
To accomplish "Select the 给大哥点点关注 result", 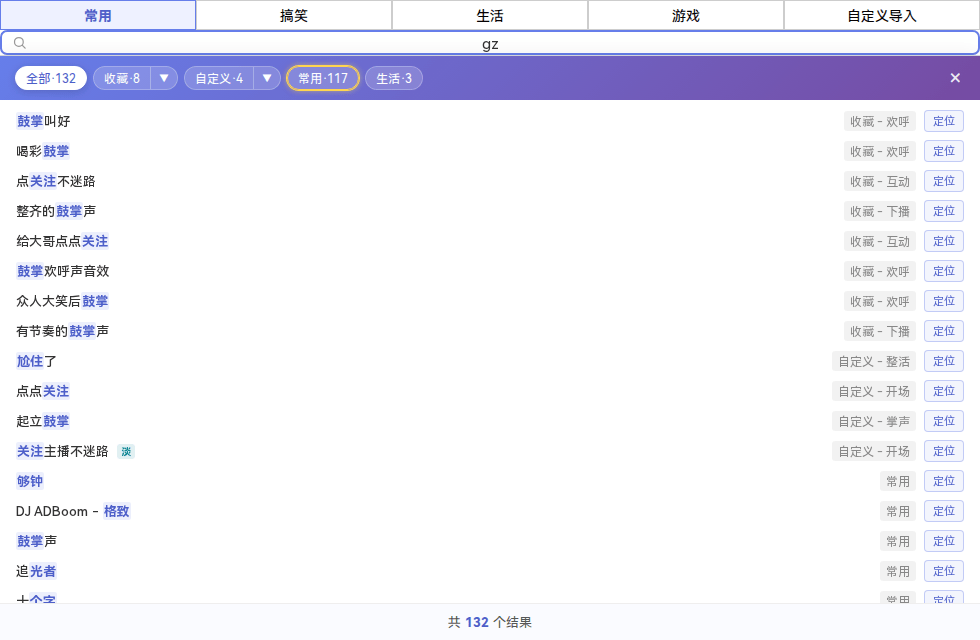I will coord(62,241).
